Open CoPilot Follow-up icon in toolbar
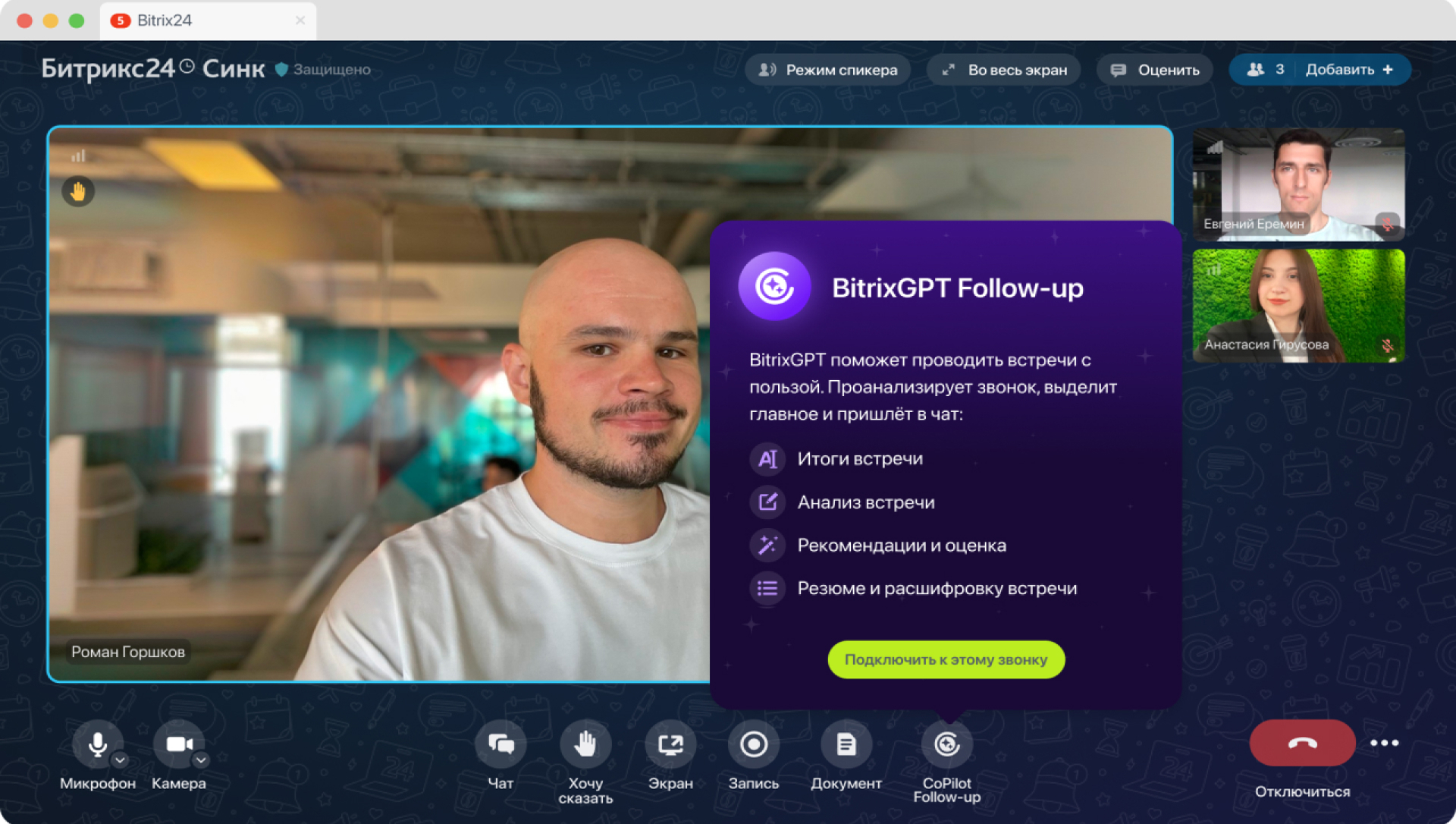Viewport: 1456px width, 824px height. click(x=946, y=744)
